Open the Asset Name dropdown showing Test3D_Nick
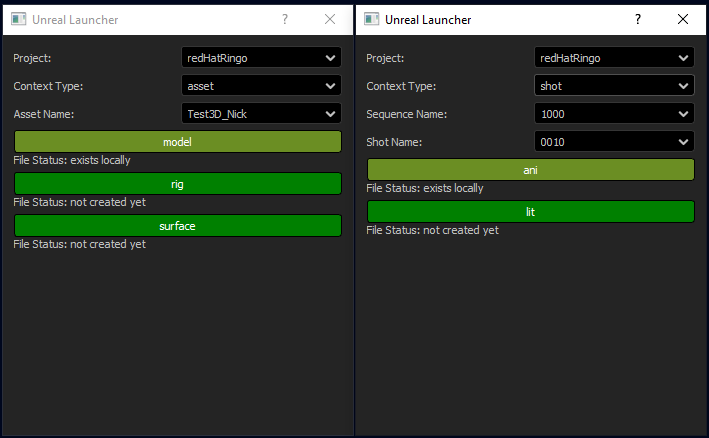The width and height of the screenshot is (709, 438). pos(261,114)
